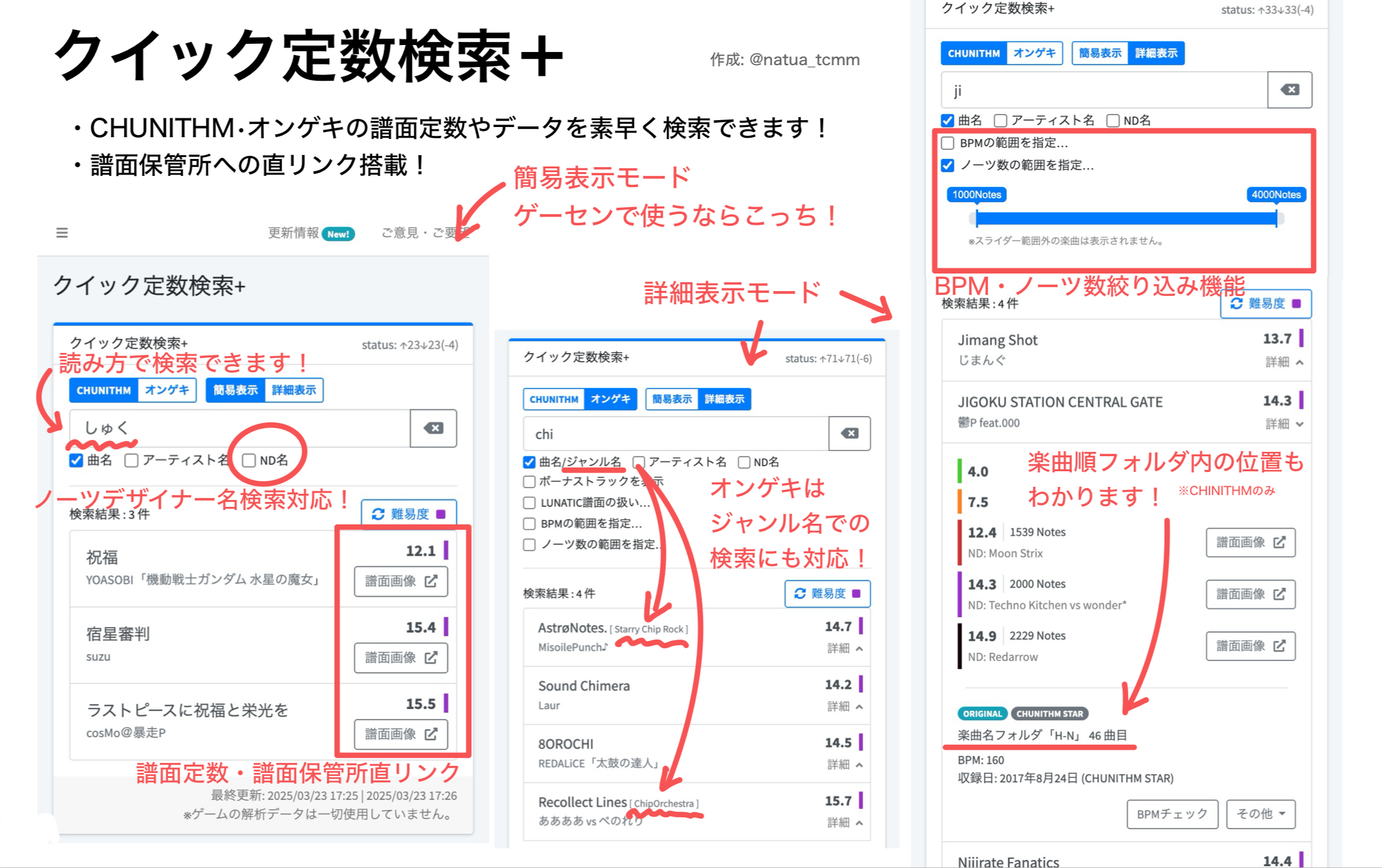Select 詳細表示 tab in しゅく panel
Screen dimensions: 1382x868
pos(294,391)
